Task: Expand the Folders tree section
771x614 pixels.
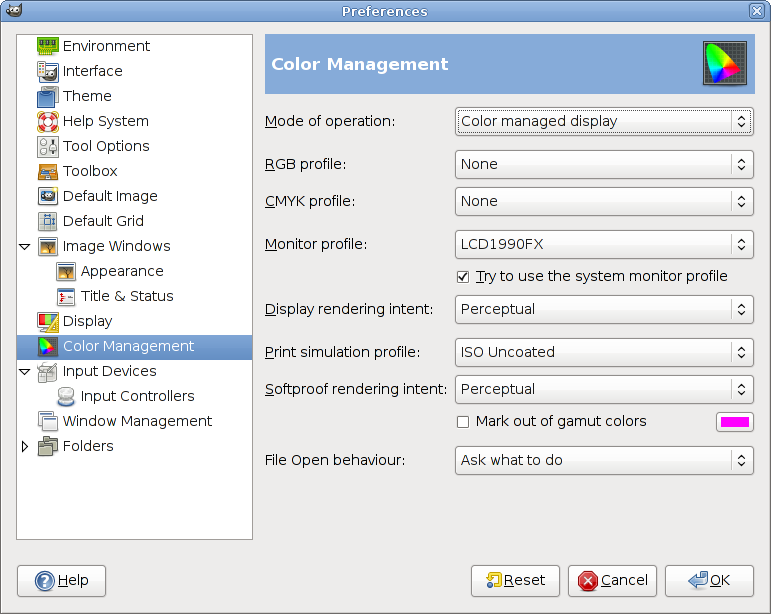Action: click(x=25, y=446)
